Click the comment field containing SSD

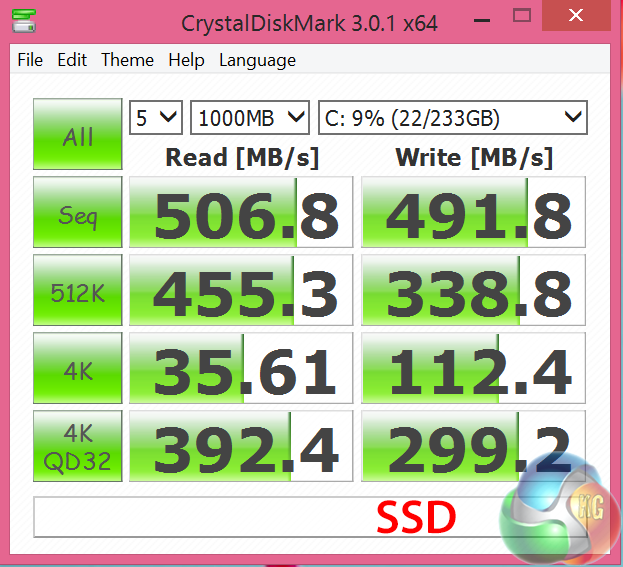pyautogui.click(x=310, y=517)
